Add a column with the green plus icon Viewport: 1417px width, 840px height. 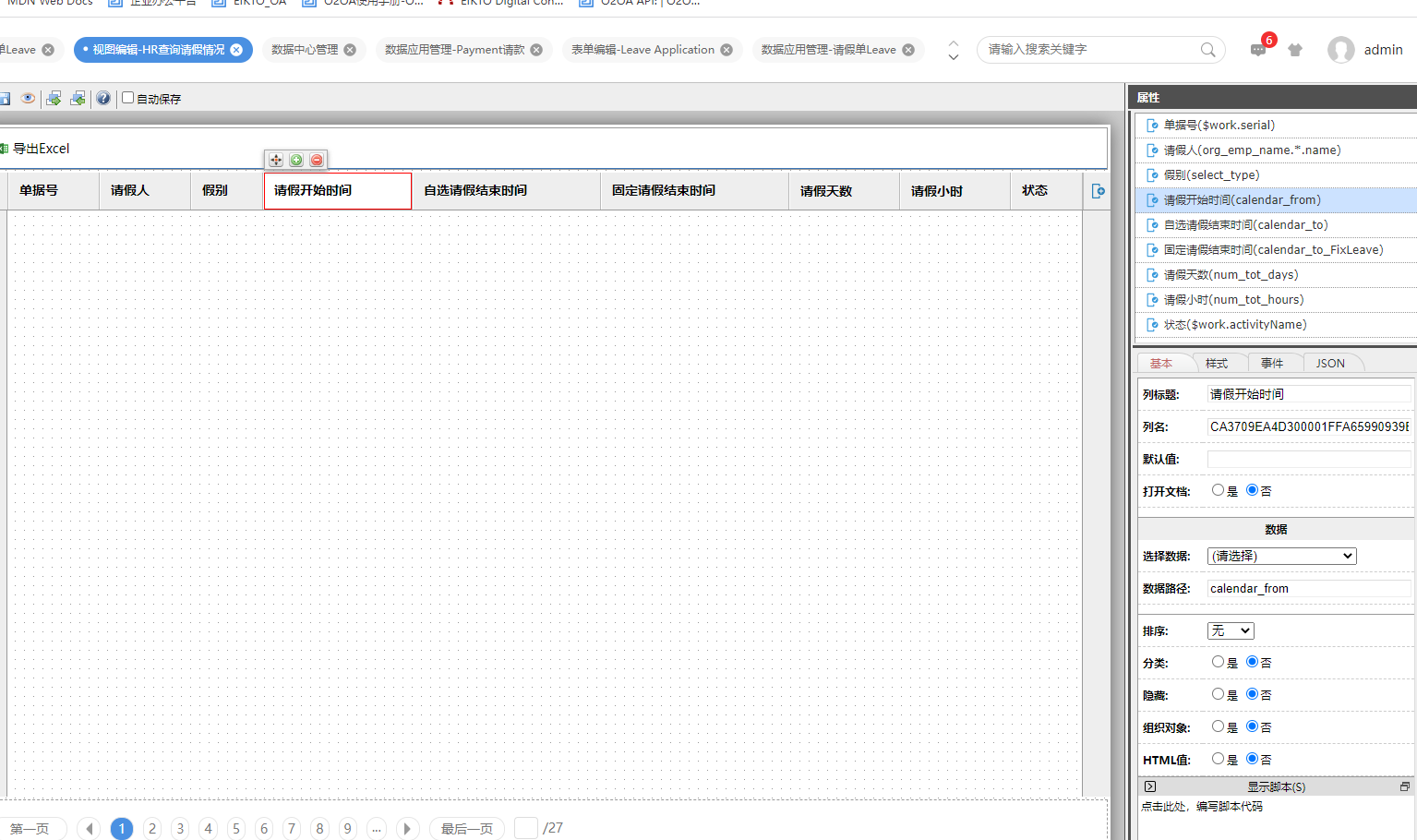296,160
